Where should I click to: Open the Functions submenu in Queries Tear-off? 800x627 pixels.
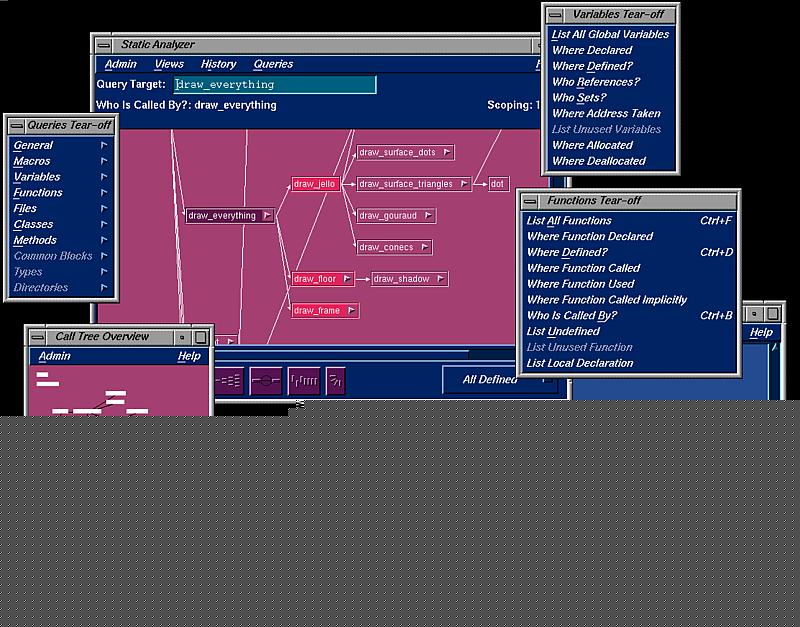click(61, 193)
